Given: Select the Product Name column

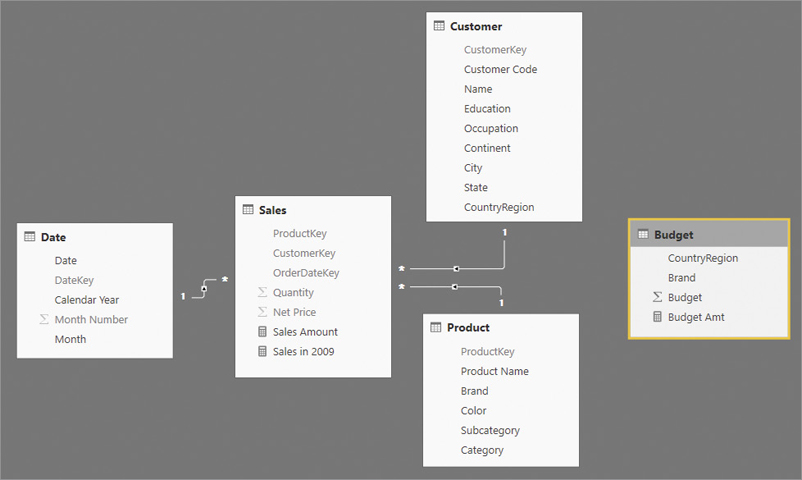Looking at the screenshot, I should pyautogui.click(x=495, y=371).
